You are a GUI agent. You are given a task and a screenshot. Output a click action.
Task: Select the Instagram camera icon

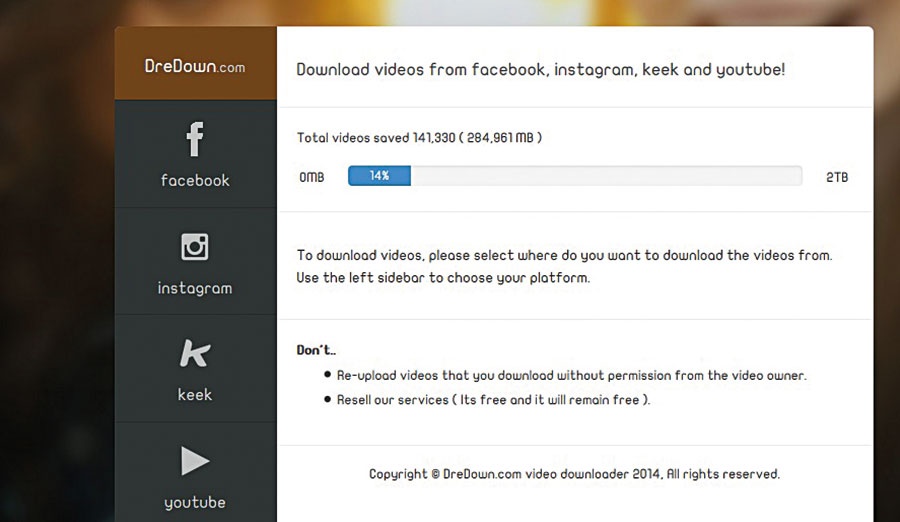(195, 246)
